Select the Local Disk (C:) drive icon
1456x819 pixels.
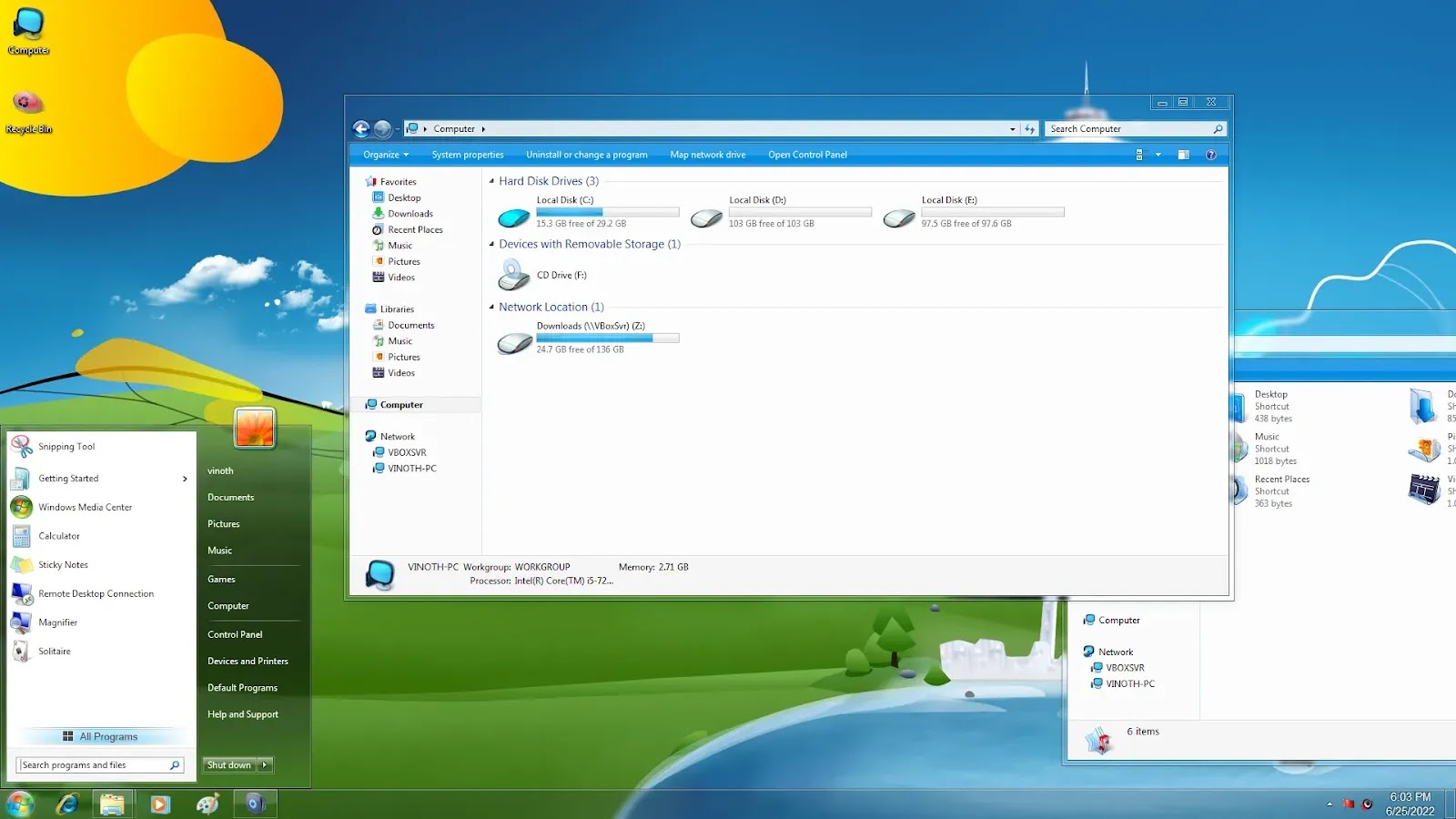[x=514, y=217]
